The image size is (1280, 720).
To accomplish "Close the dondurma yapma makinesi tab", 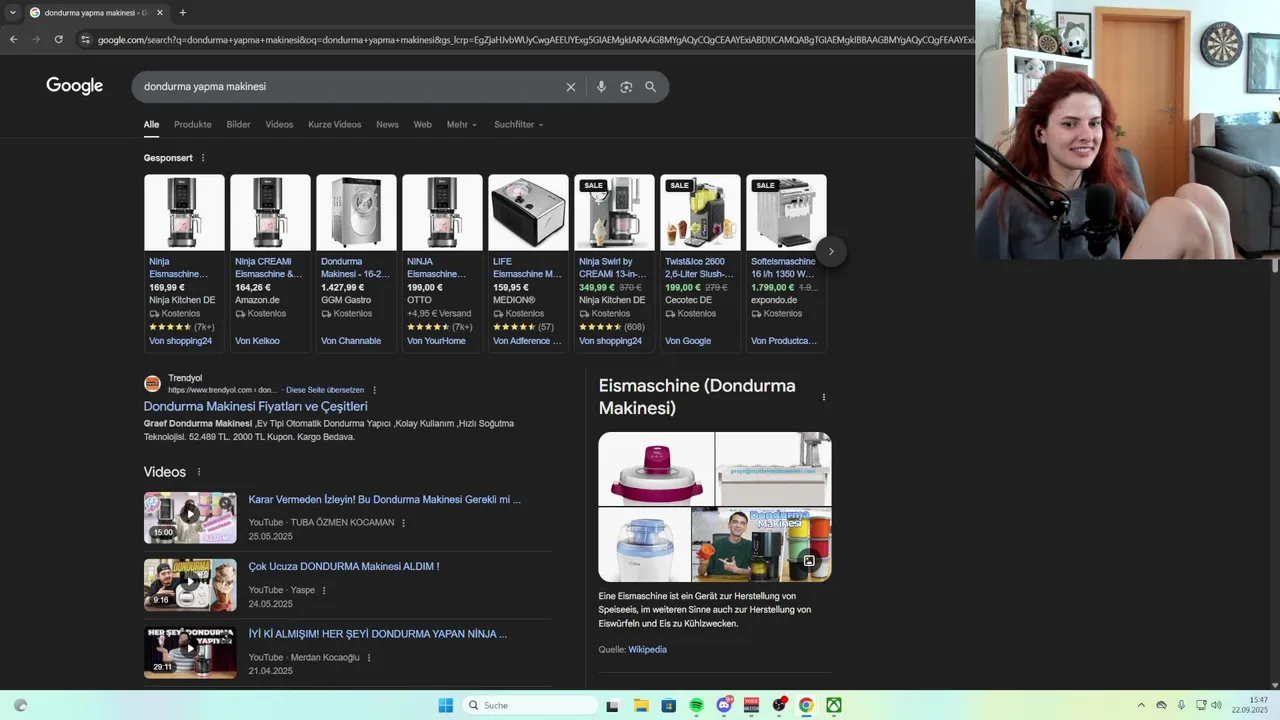I will (160, 13).
